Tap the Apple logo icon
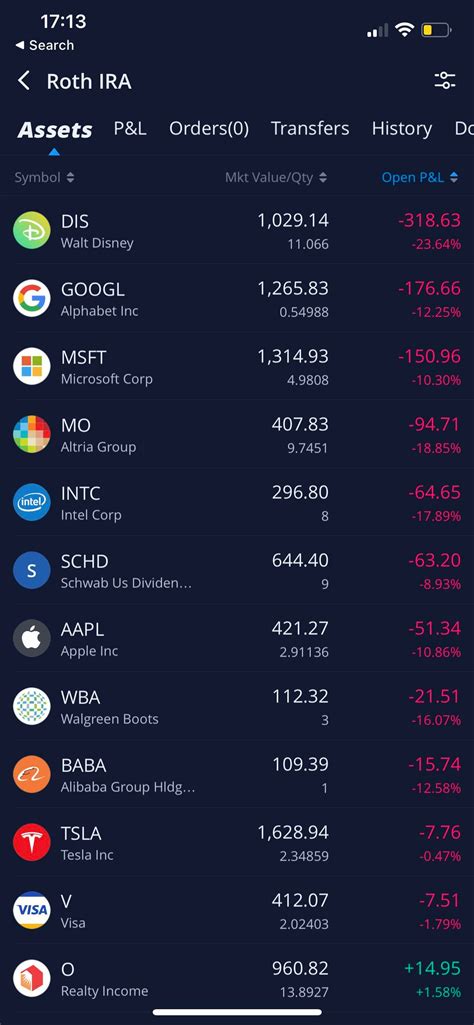 pyautogui.click(x=31, y=638)
